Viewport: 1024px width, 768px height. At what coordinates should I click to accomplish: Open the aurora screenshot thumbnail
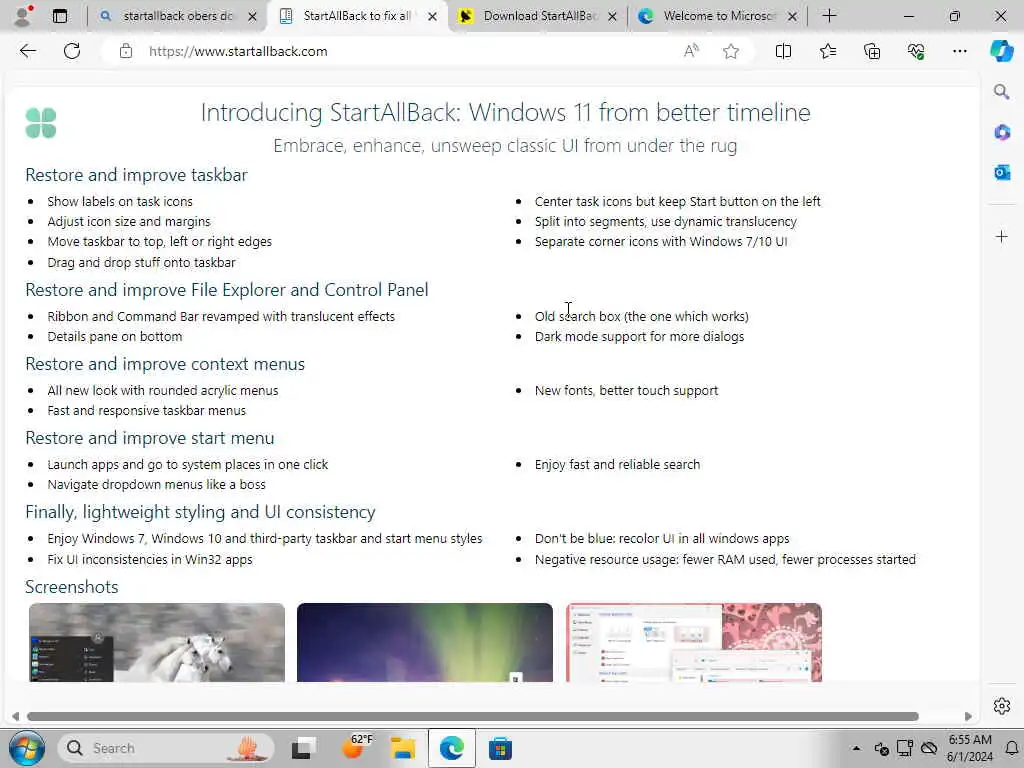click(424, 642)
